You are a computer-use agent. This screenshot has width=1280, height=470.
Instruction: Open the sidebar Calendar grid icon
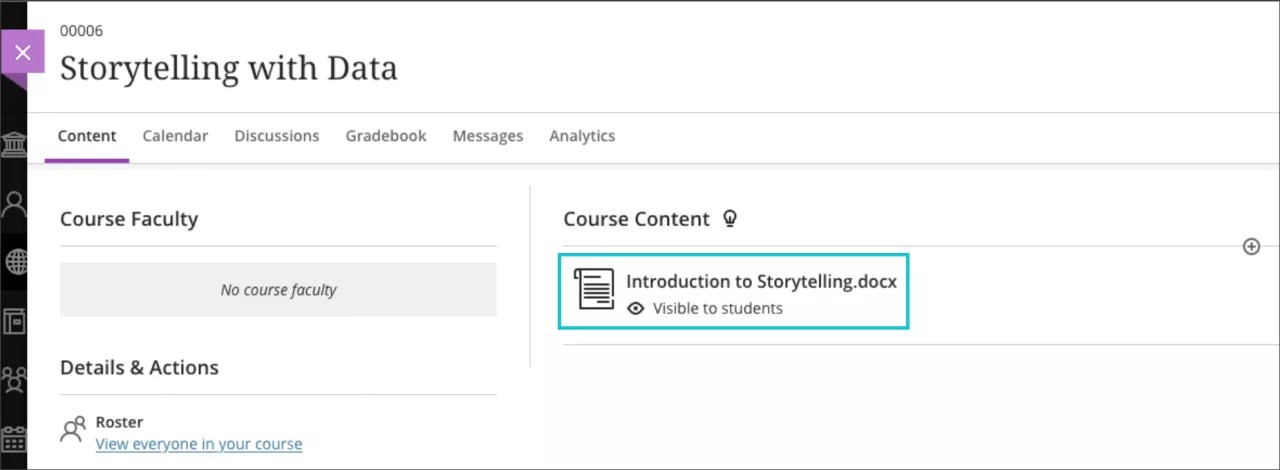pyautogui.click(x=14, y=438)
